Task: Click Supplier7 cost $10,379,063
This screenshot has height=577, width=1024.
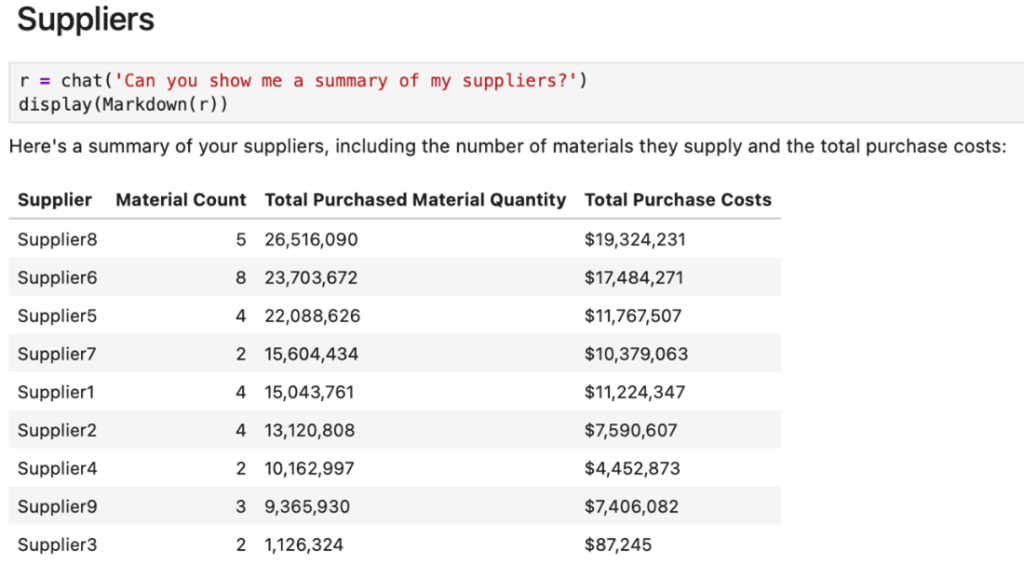Action: (x=635, y=354)
